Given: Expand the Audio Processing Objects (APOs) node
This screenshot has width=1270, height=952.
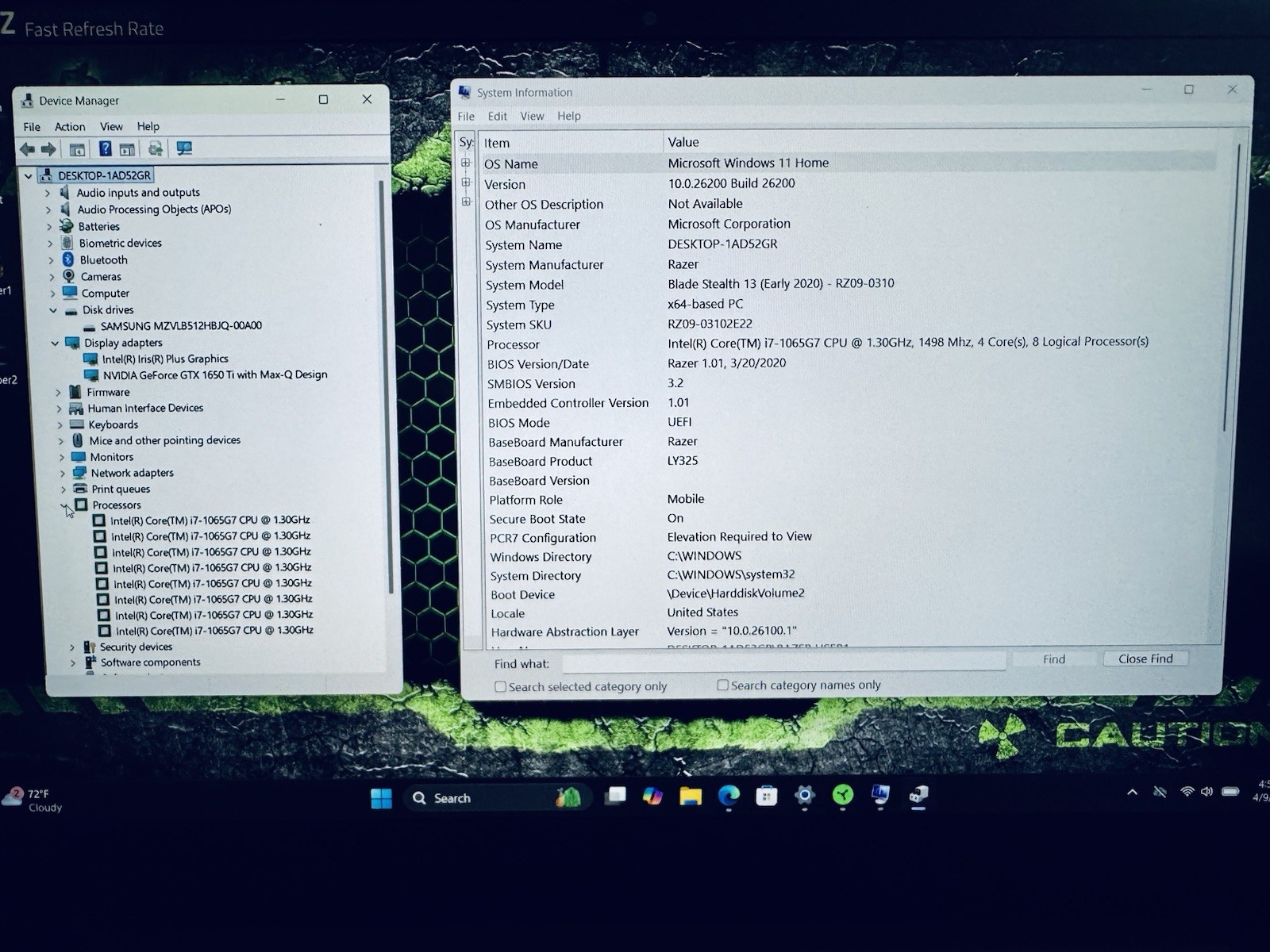Looking at the screenshot, I should tap(48, 209).
